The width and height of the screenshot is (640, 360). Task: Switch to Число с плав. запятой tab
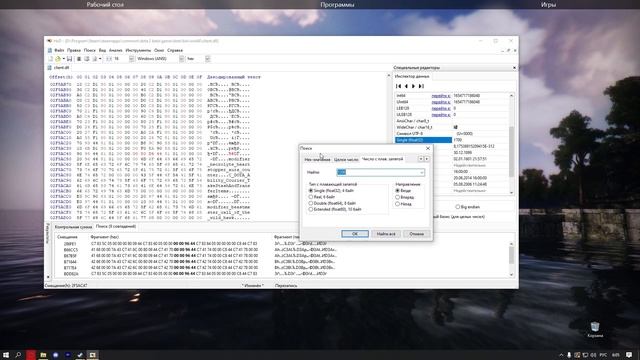[382, 159]
